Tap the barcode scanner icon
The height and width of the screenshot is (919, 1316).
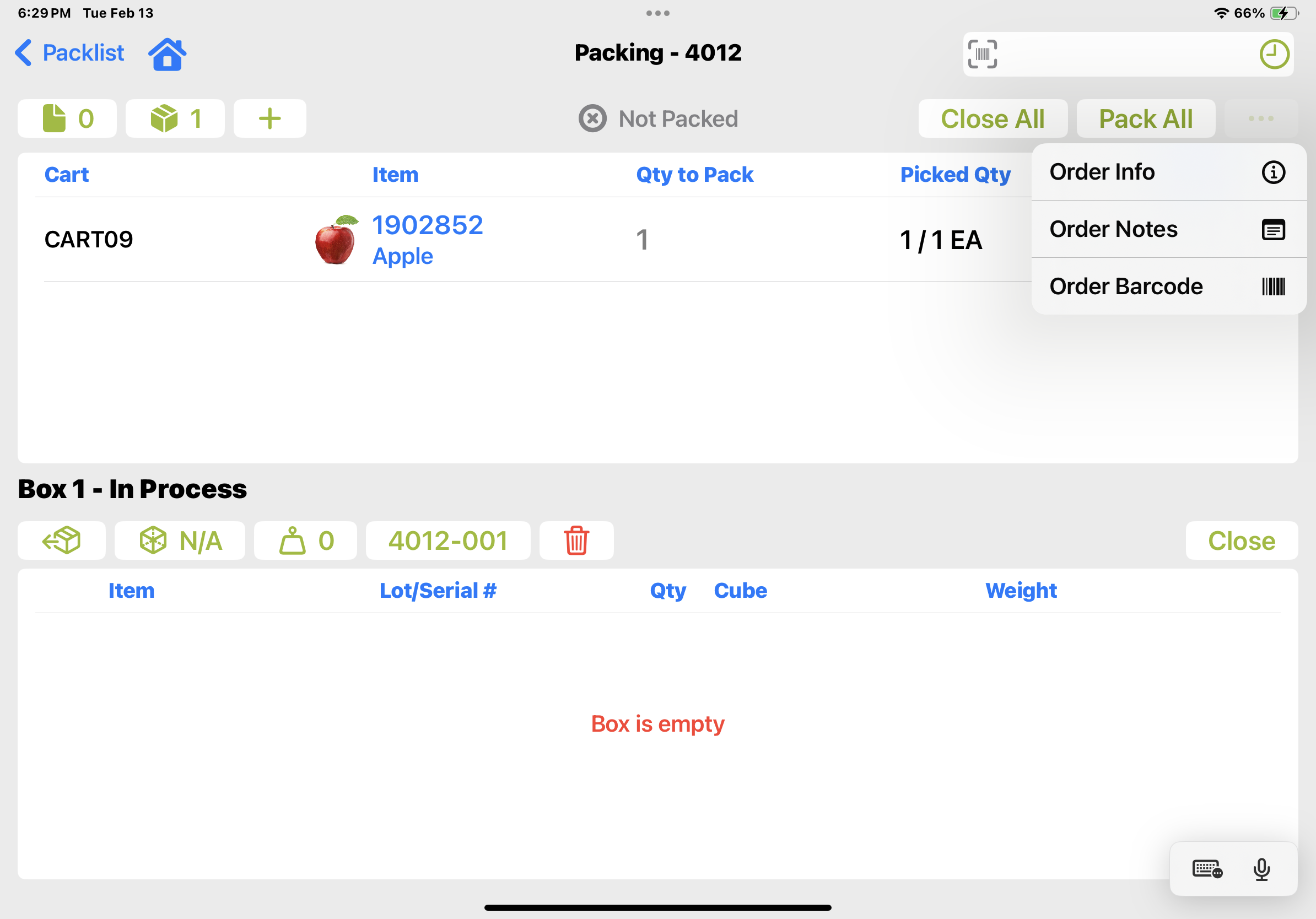coord(982,55)
